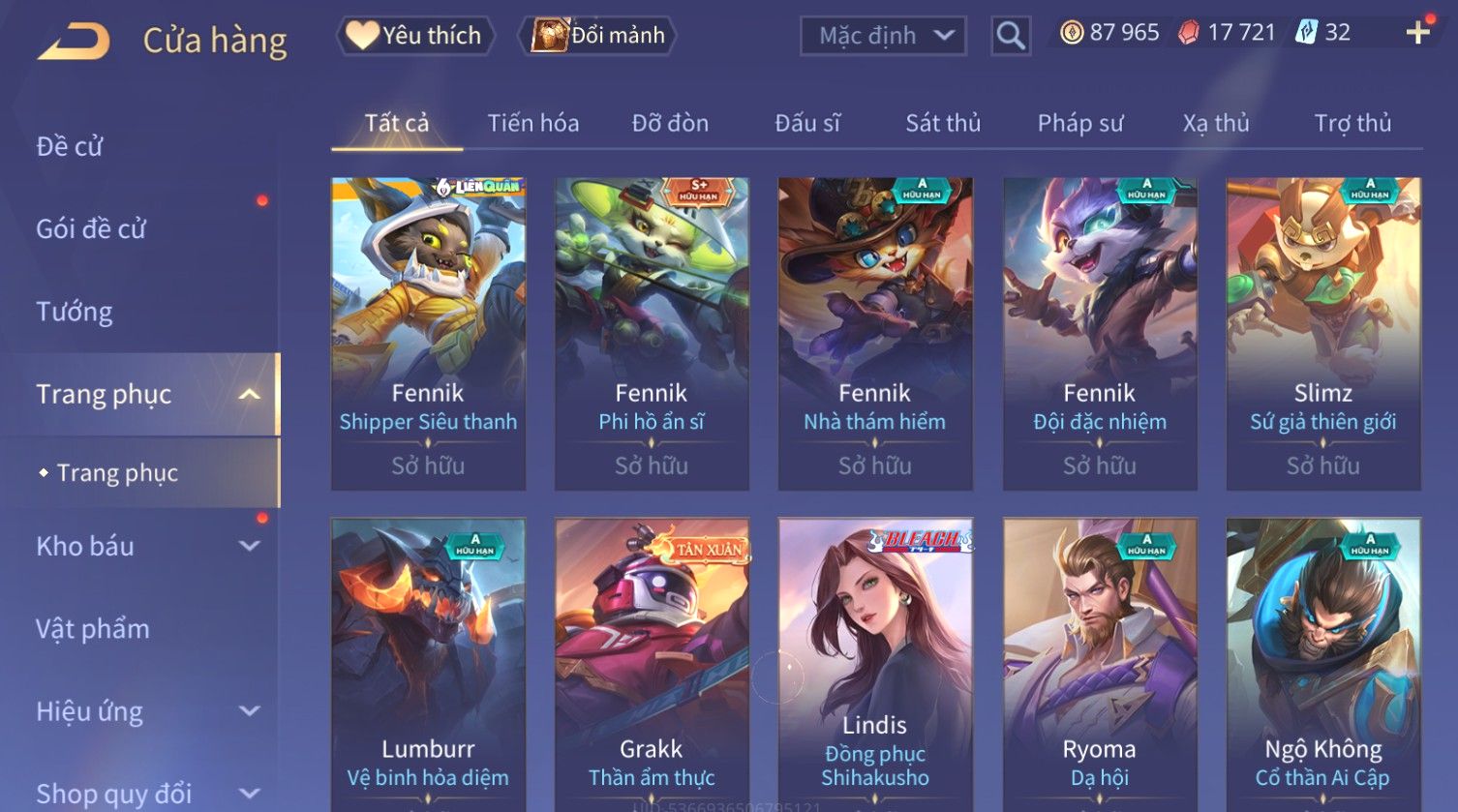Open Yêu thích favorites heart button
Viewport: 1458px width, 812px height.
tap(415, 36)
